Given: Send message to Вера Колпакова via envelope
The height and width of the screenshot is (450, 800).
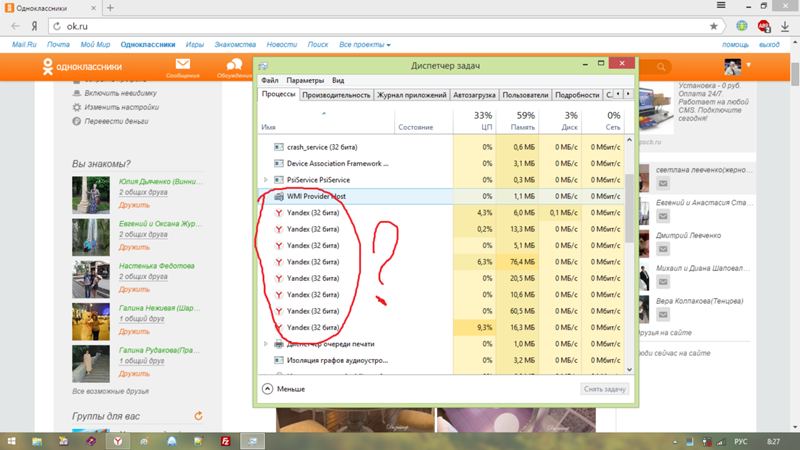Looking at the screenshot, I should click(x=663, y=314).
